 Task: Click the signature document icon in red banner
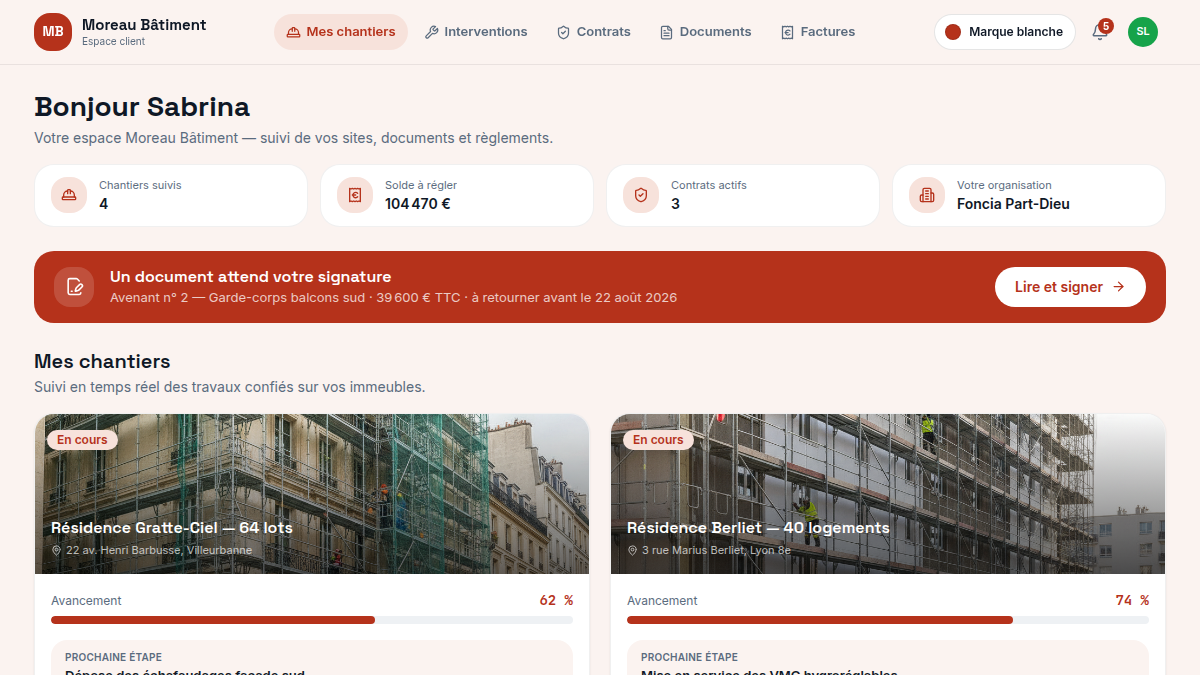(74, 287)
